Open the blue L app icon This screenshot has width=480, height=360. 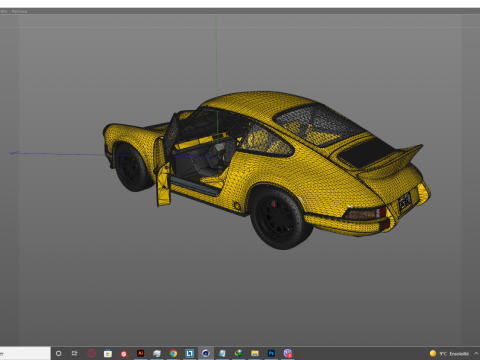189,353
